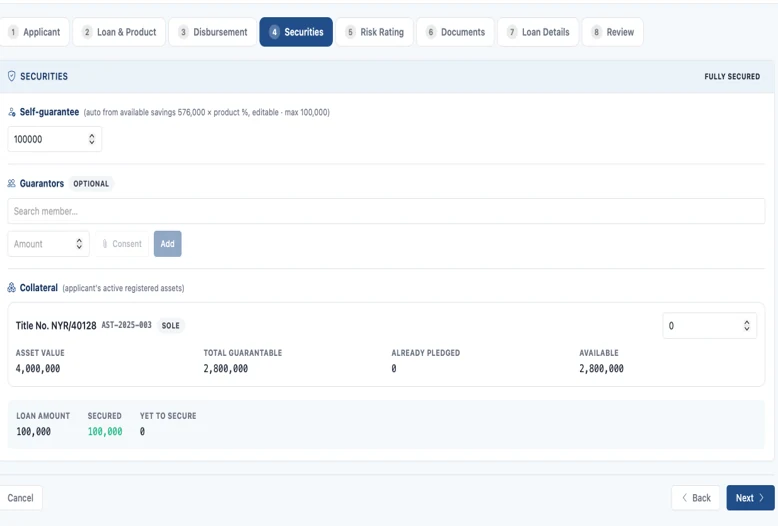
Task: Click Title No. NYR/40128
Action: (56, 326)
